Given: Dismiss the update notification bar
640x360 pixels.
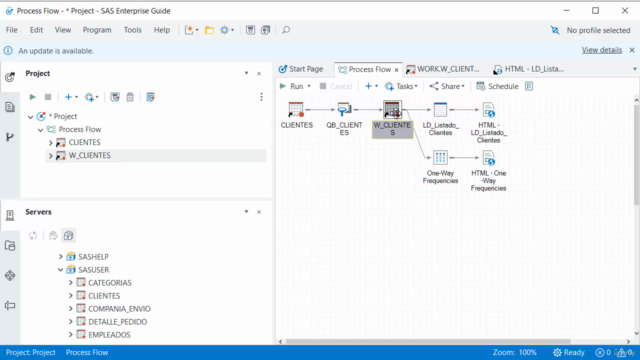Looking at the screenshot, I should point(632,50).
